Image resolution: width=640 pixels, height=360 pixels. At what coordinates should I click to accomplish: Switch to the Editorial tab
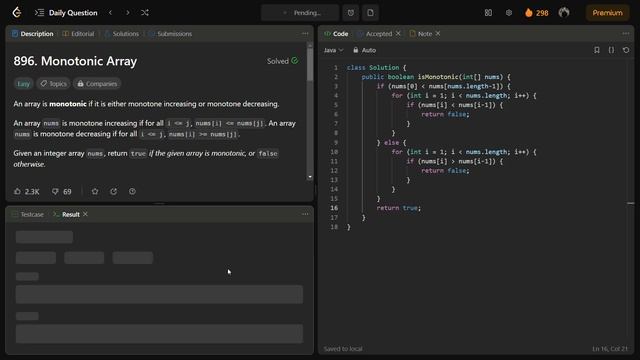(78, 34)
